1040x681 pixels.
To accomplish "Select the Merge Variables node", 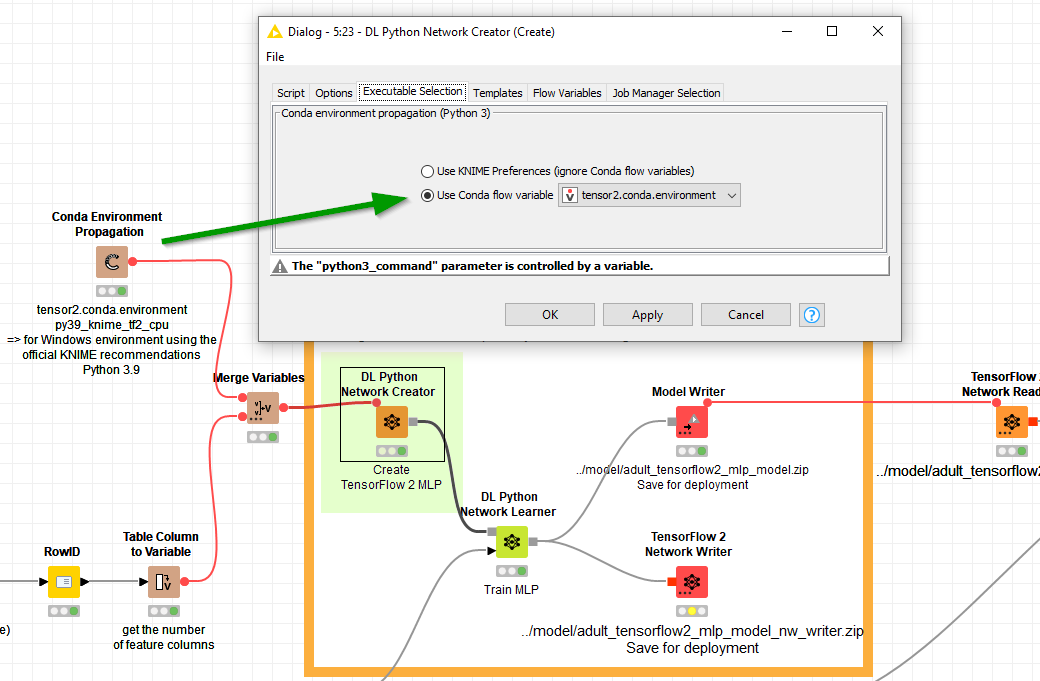I will click(x=261, y=408).
